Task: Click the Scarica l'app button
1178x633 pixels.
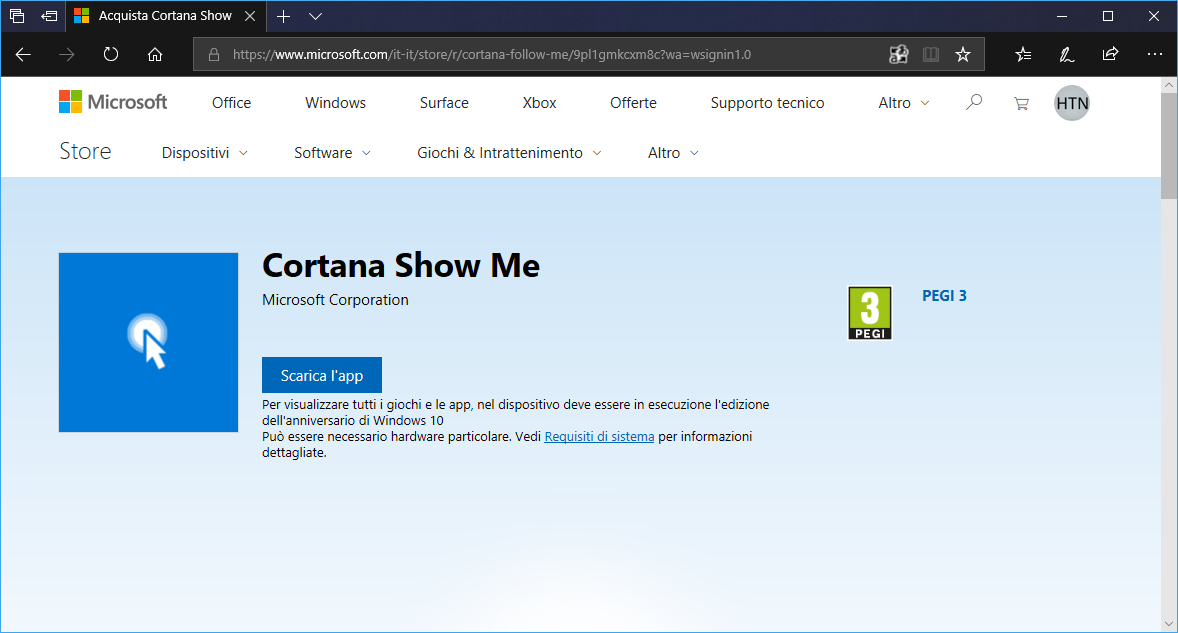Action: 321,374
